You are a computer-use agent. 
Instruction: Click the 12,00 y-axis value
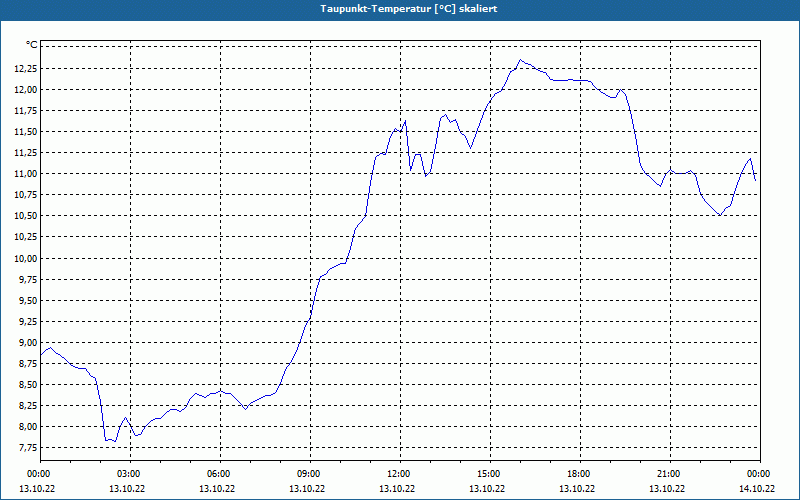click(x=26, y=89)
